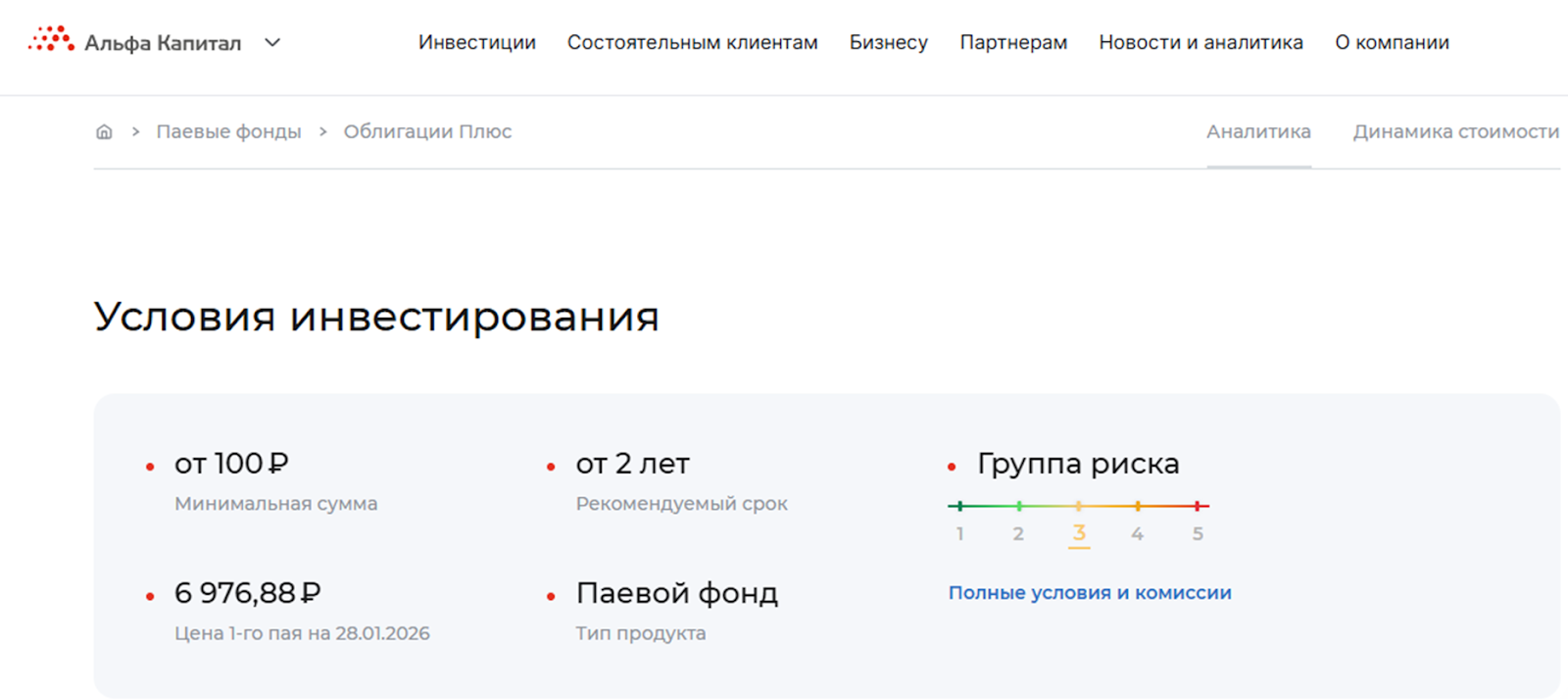Click the Группа риска heading
1568x699 pixels.
point(1078,464)
